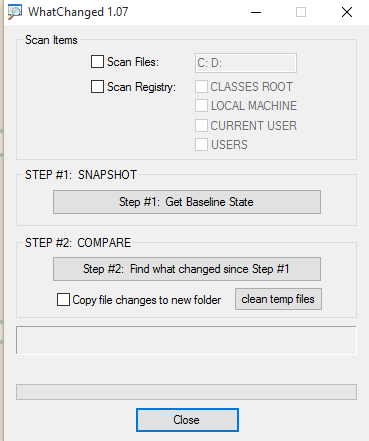Tick the CLASSES ROOT checkbox
The image size is (369, 441).
point(201,86)
